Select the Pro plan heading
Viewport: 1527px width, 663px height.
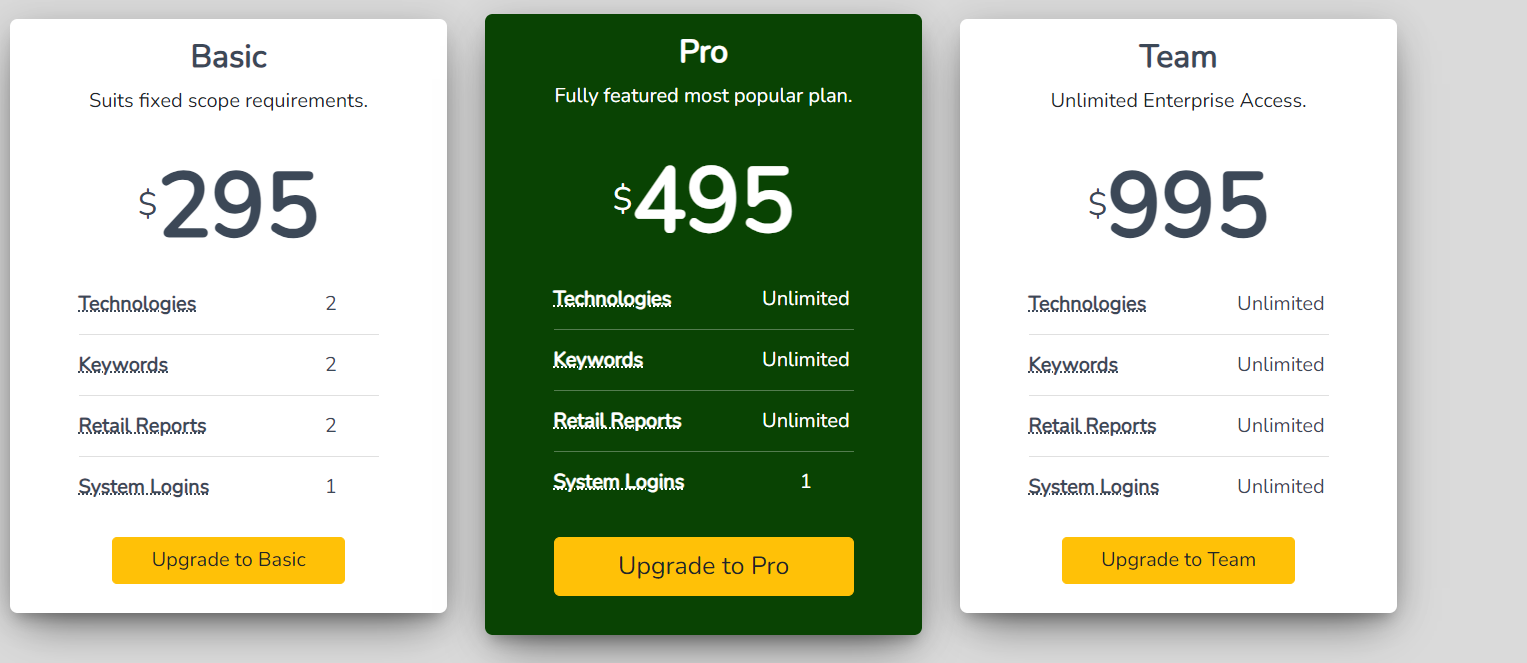(704, 52)
